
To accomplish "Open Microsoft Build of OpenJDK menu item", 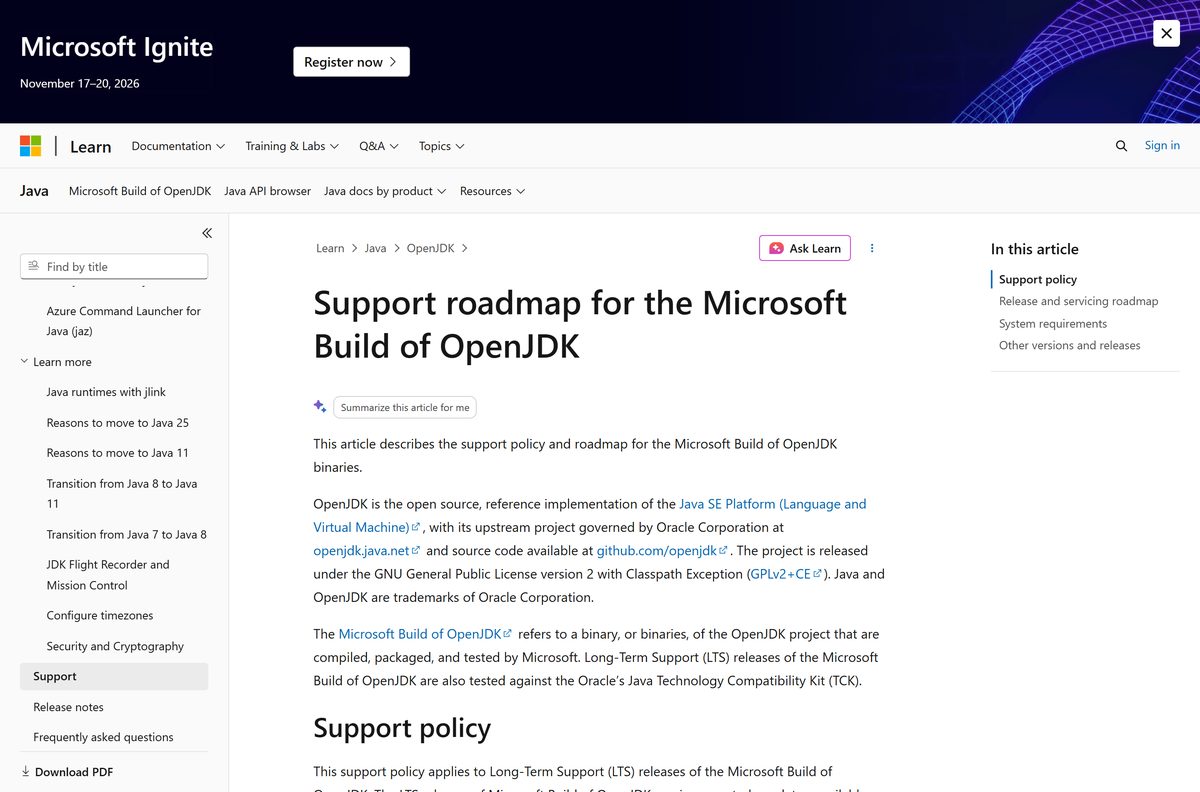I will tap(140, 191).
